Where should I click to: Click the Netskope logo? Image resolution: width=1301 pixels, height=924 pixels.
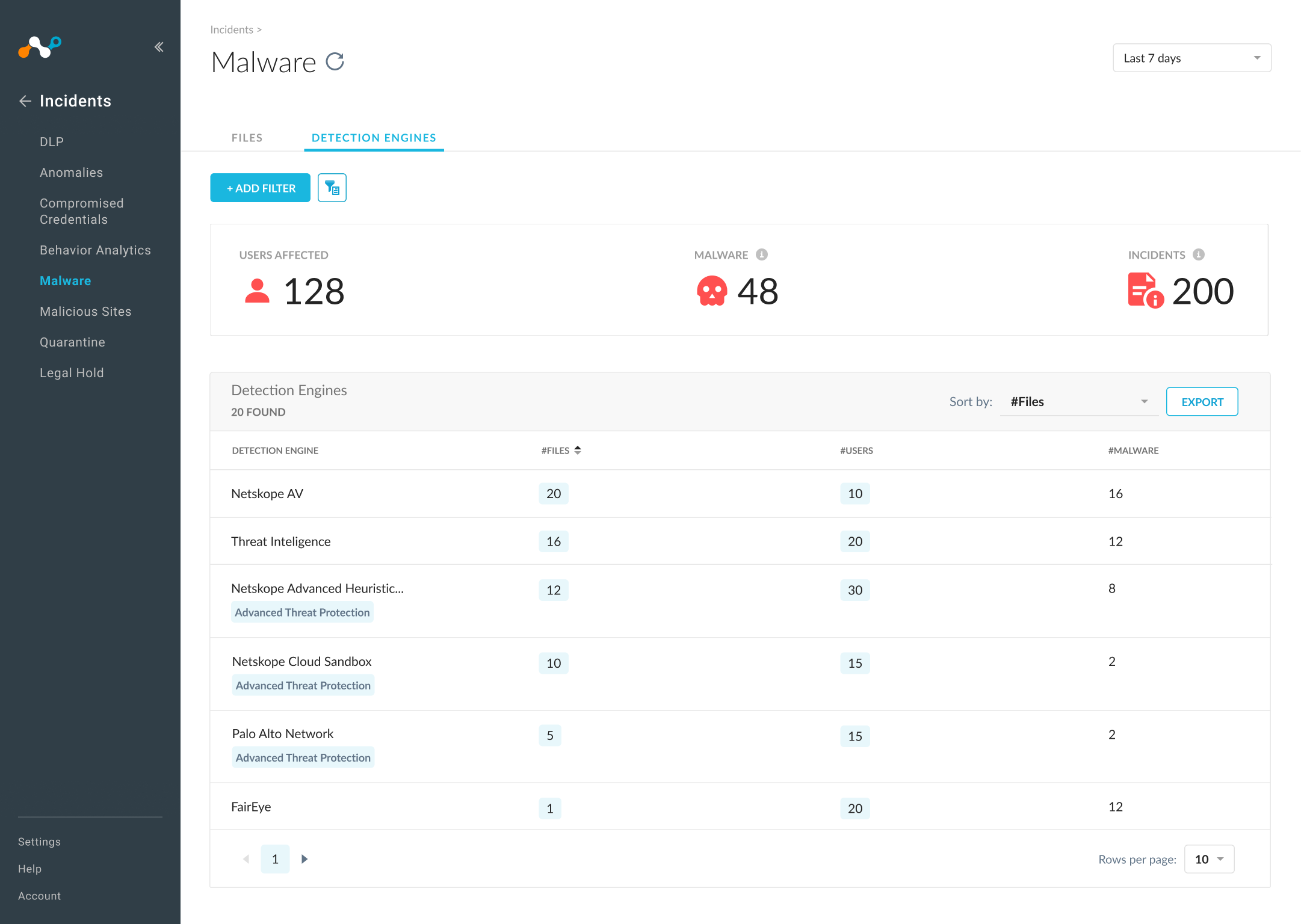(x=40, y=48)
